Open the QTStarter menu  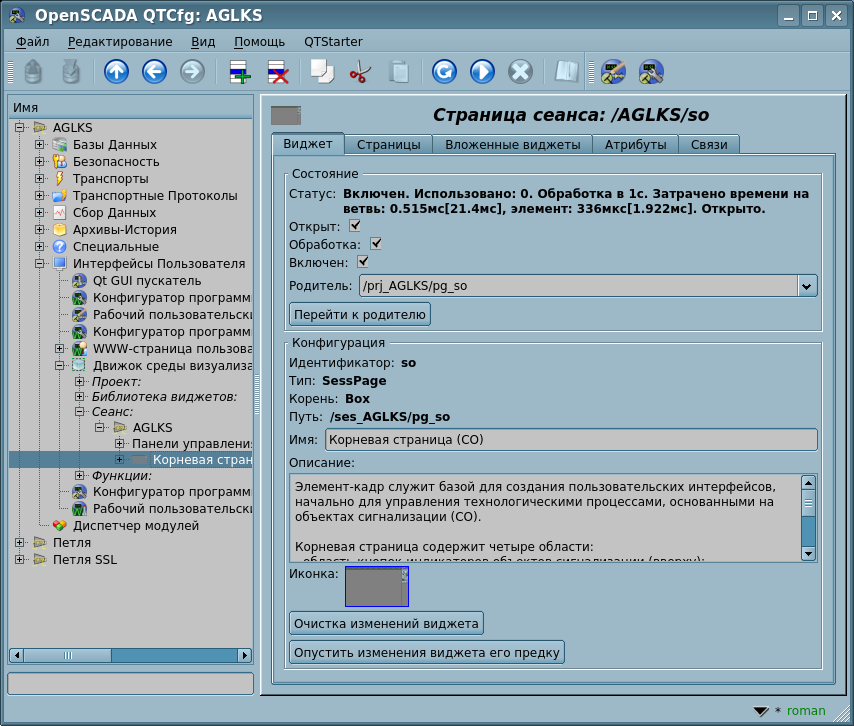(333, 42)
